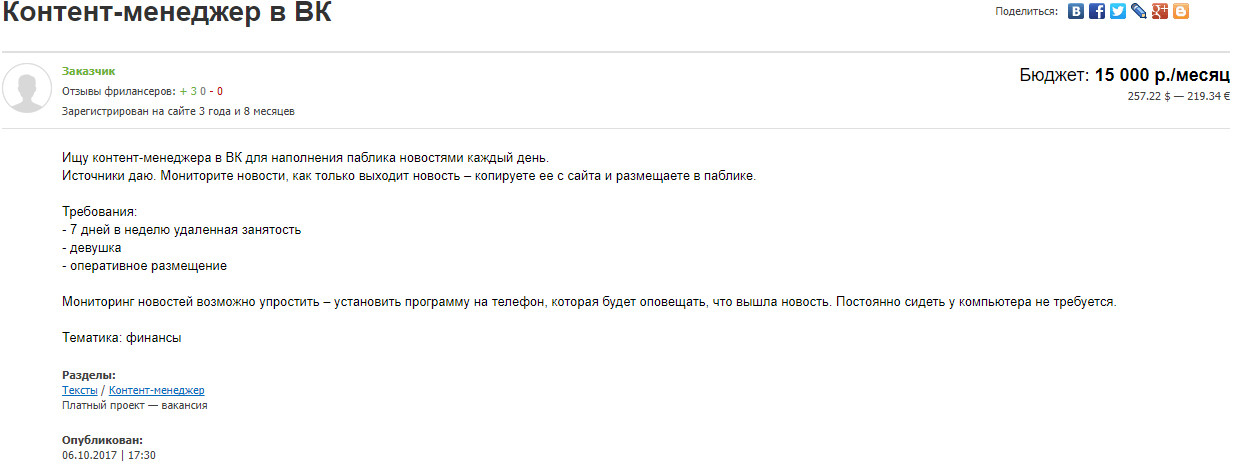View the +3 positive freelancer reviews
The image size is (1250, 469).
(x=187, y=91)
